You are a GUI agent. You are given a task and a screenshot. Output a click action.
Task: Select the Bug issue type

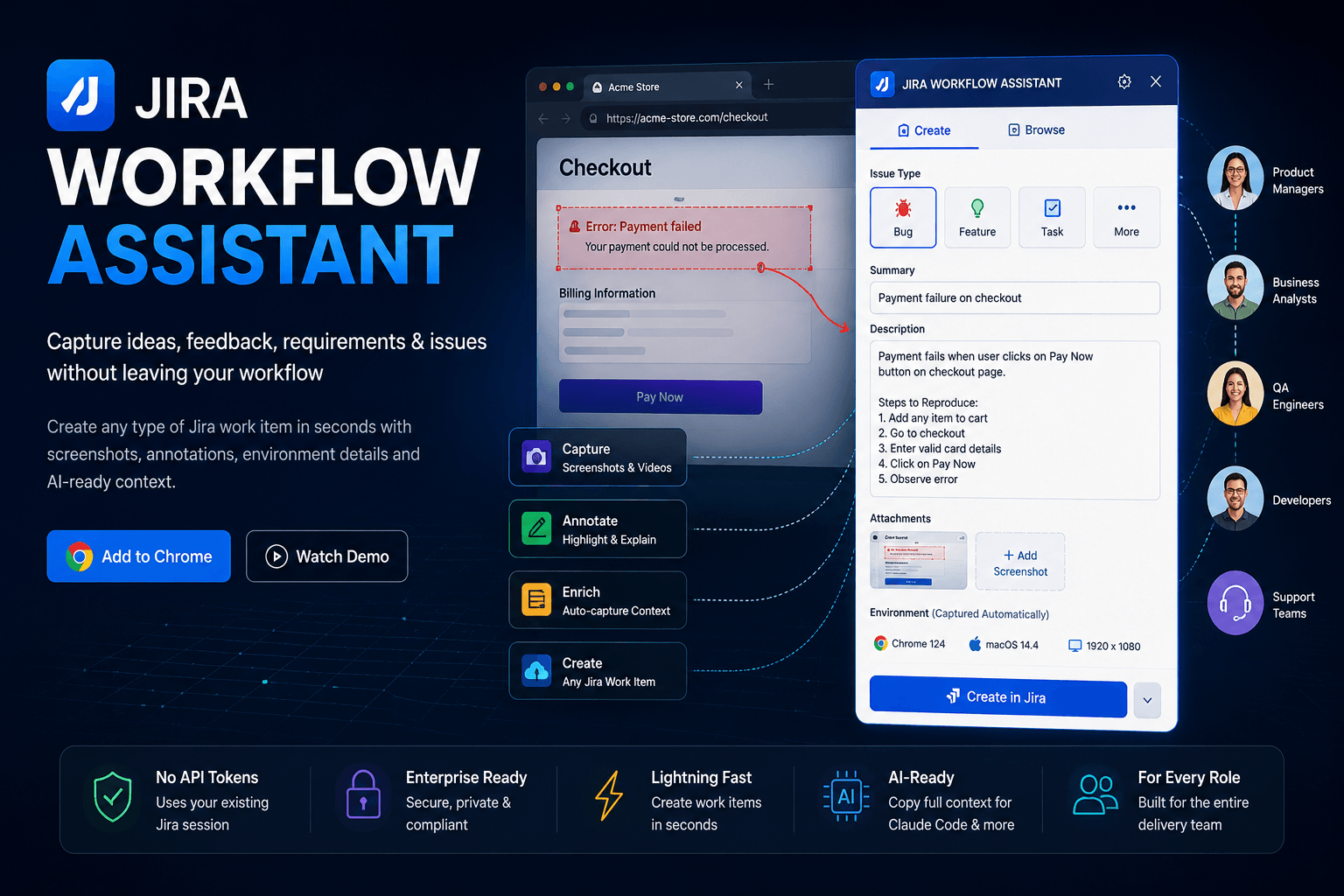coord(903,217)
